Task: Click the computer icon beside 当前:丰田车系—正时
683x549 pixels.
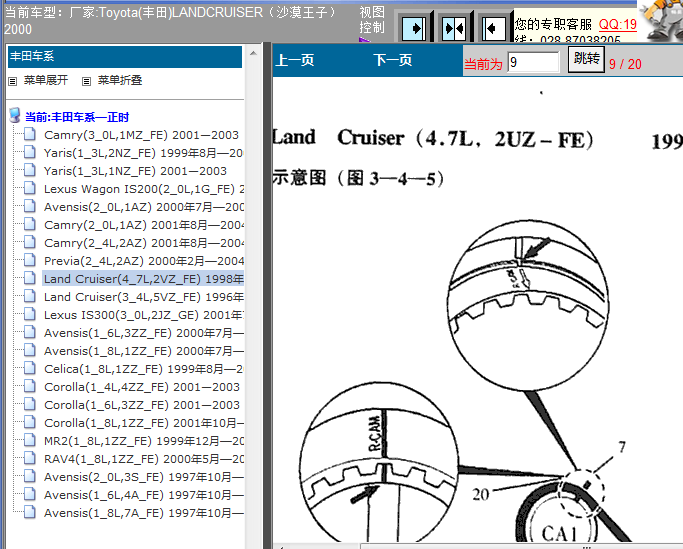Action: point(15,115)
